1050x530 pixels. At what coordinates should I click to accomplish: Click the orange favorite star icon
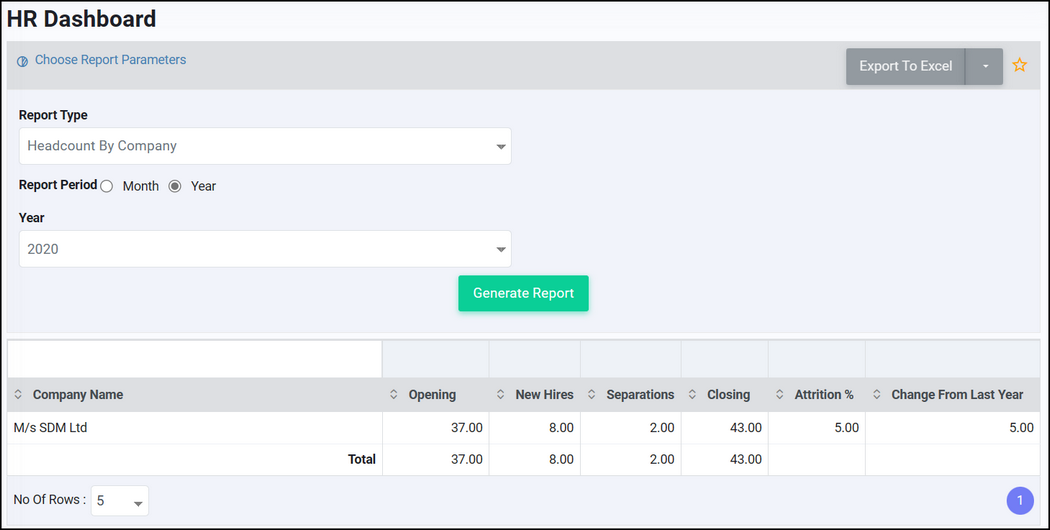[x=1019, y=65]
